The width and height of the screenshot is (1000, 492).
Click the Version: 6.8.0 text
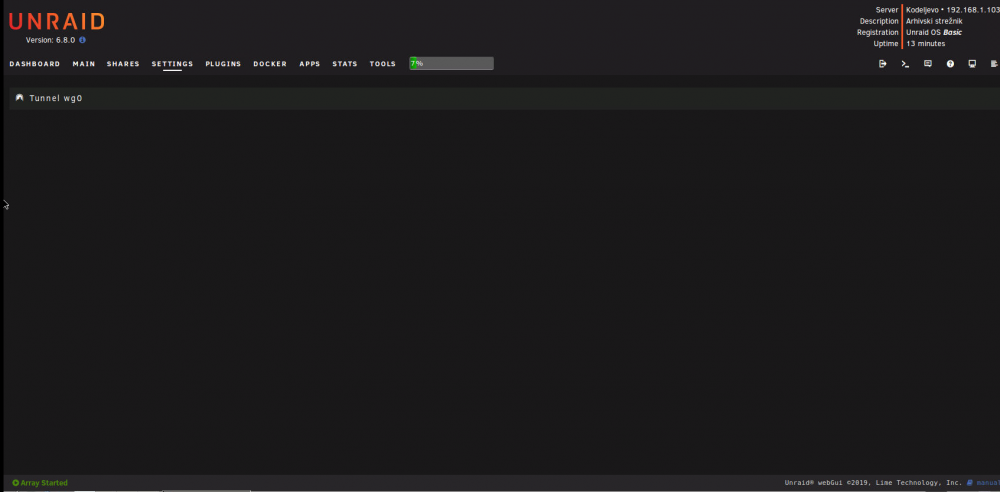pyautogui.click(x=50, y=40)
